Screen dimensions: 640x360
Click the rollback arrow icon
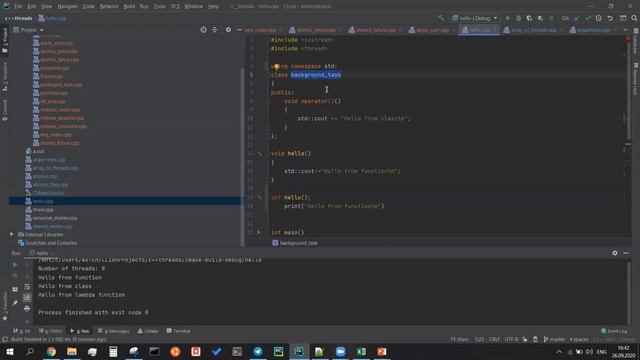(610, 18)
